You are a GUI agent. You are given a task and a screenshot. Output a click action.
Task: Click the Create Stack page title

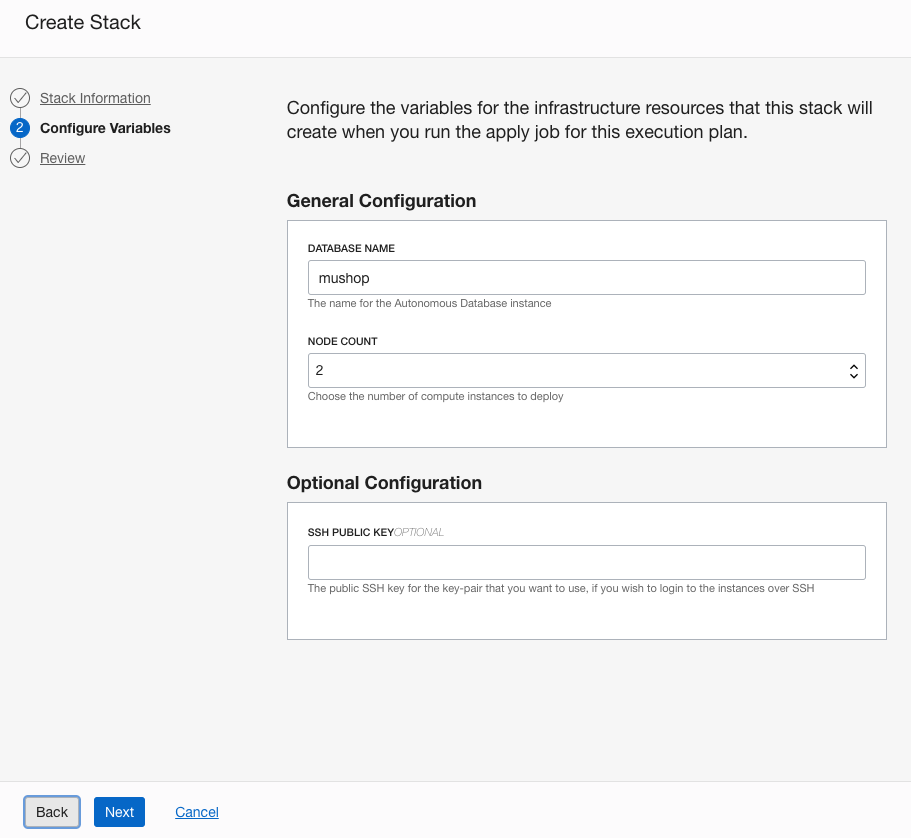(x=83, y=22)
